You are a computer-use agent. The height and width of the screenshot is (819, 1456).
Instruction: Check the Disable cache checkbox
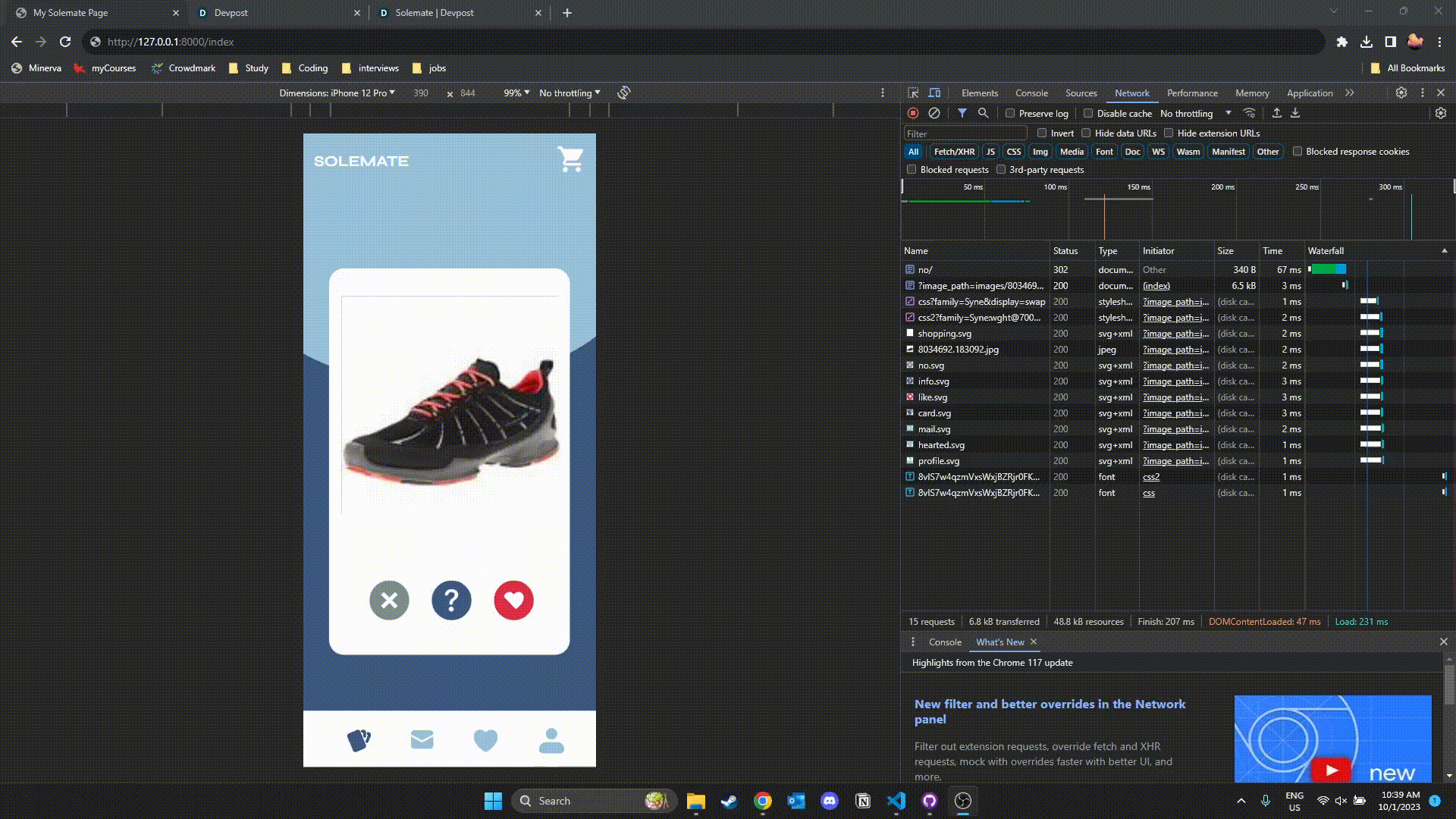(x=1088, y=113)
